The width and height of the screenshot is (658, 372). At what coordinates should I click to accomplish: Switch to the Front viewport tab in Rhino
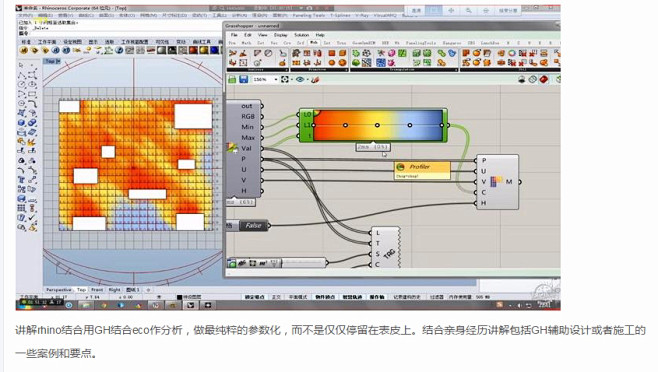(x=97, y=290)
